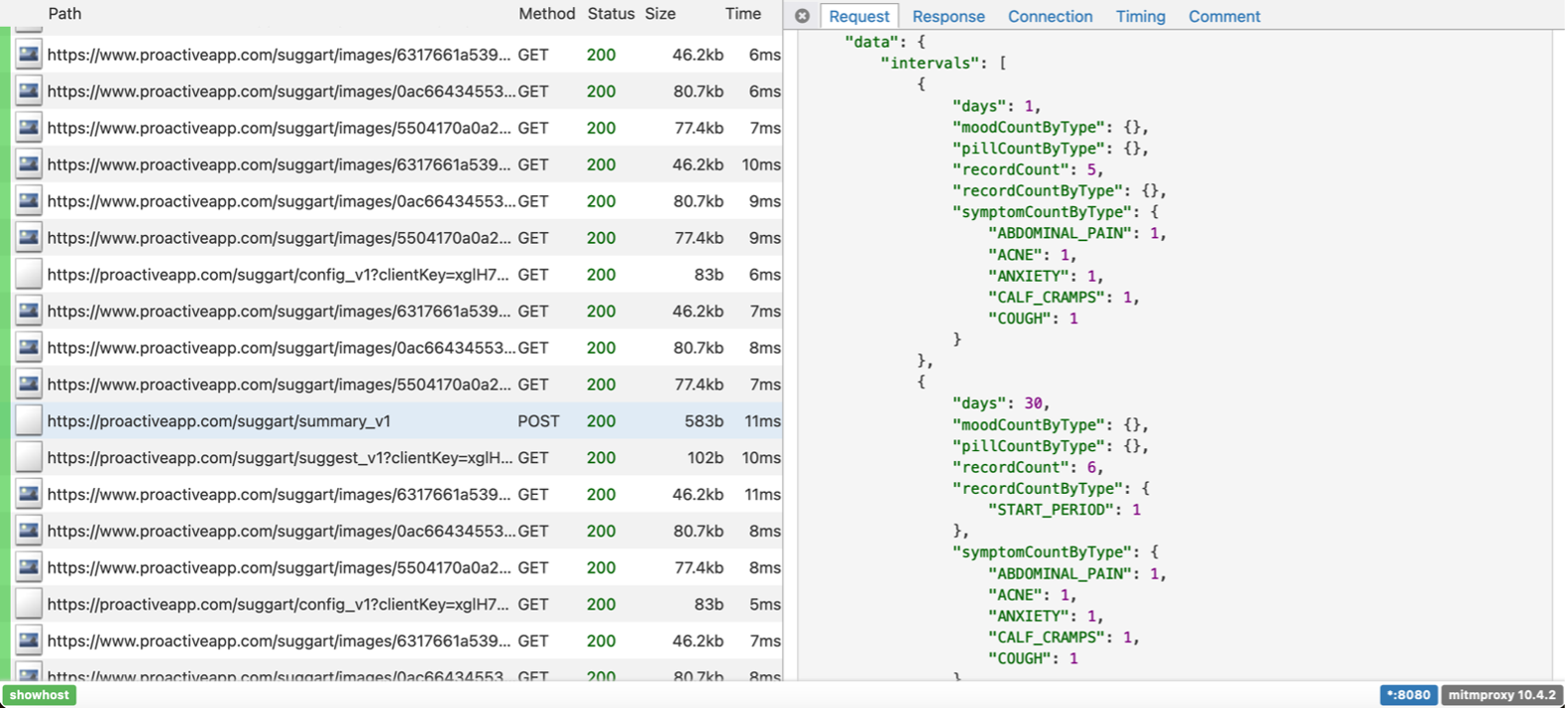Image resolution: width=1568 pixels, height=709 pixels.
Task: Click the icon of the 5ms config_v1 request
Action: tap(29, 605)
